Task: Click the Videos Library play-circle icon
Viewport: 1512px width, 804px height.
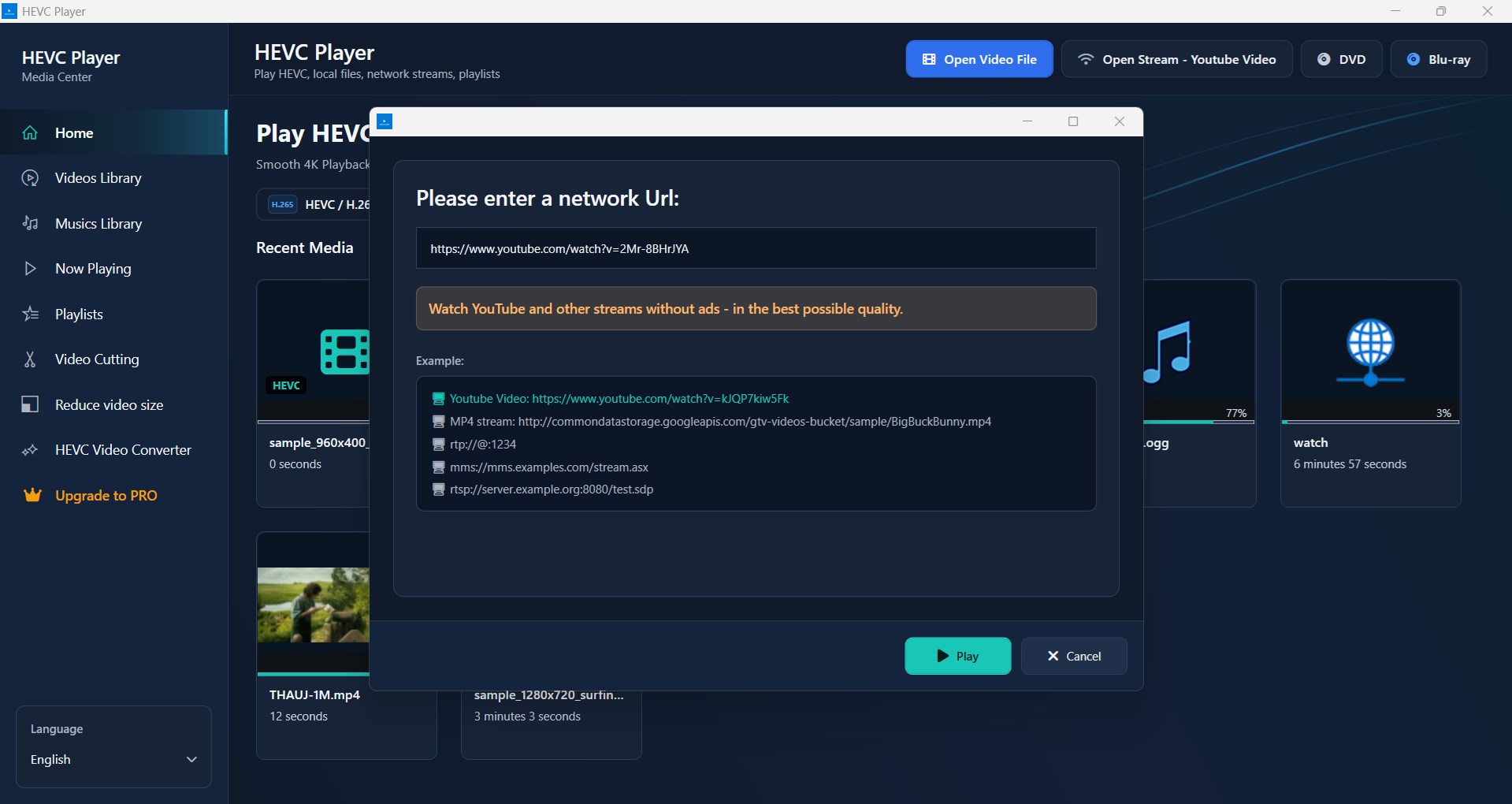Action: [x=30, y=178]
